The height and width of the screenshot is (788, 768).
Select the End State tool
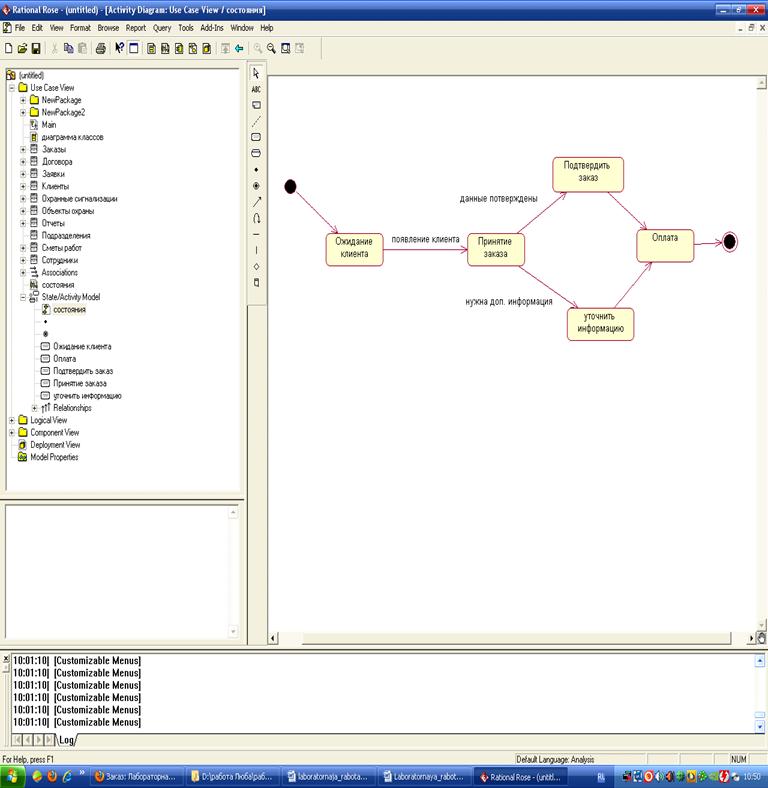coord(256,185)
